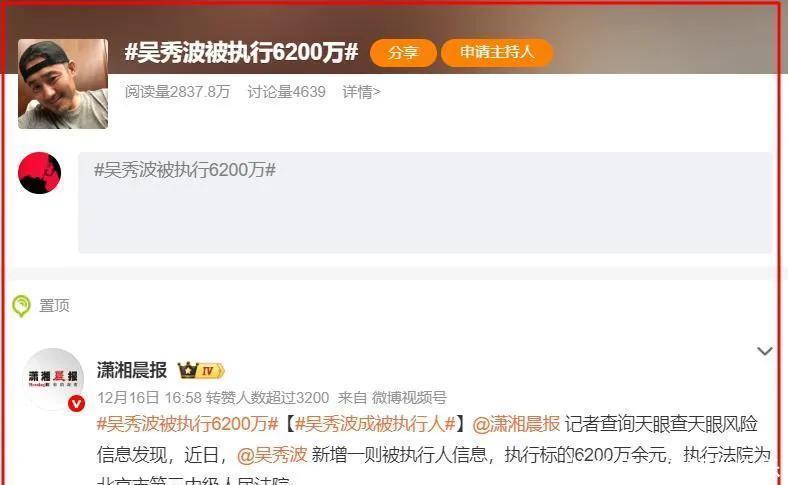Image resolution: width=788 pixels, height=485 pixels.
Task: Click the 讨论量4639 discussion count
Action: click(x=286, y=92)
